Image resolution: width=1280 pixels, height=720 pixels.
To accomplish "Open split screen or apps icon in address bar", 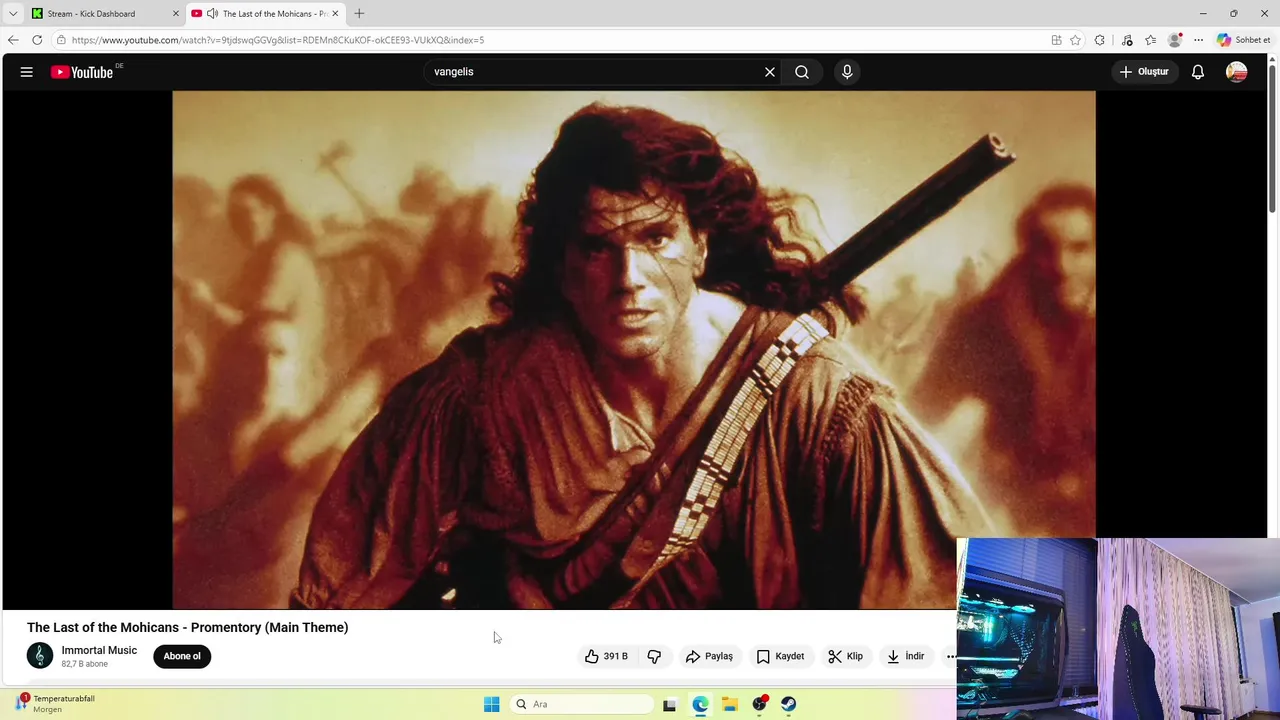I will 1056,40.
